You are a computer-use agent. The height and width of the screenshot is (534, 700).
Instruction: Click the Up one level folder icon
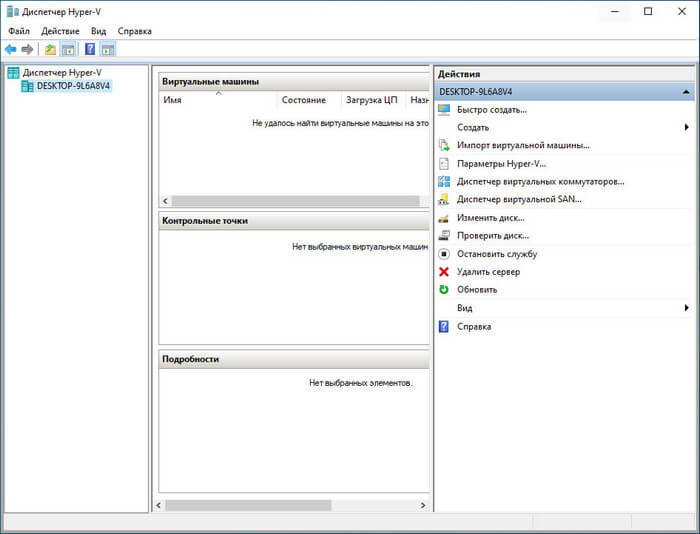[x=50, y=49]
